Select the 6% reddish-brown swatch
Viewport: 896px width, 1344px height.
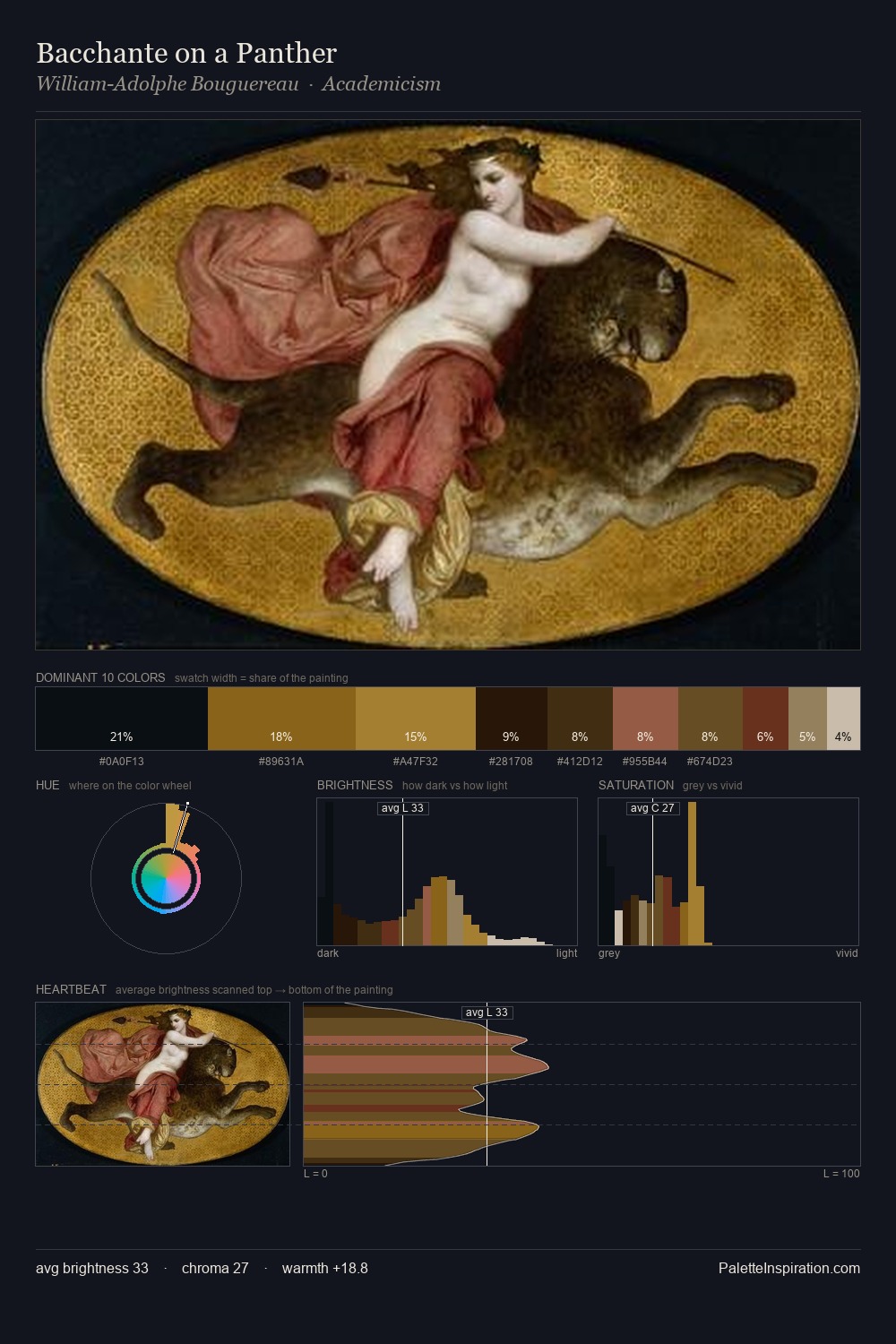(765, 719)
